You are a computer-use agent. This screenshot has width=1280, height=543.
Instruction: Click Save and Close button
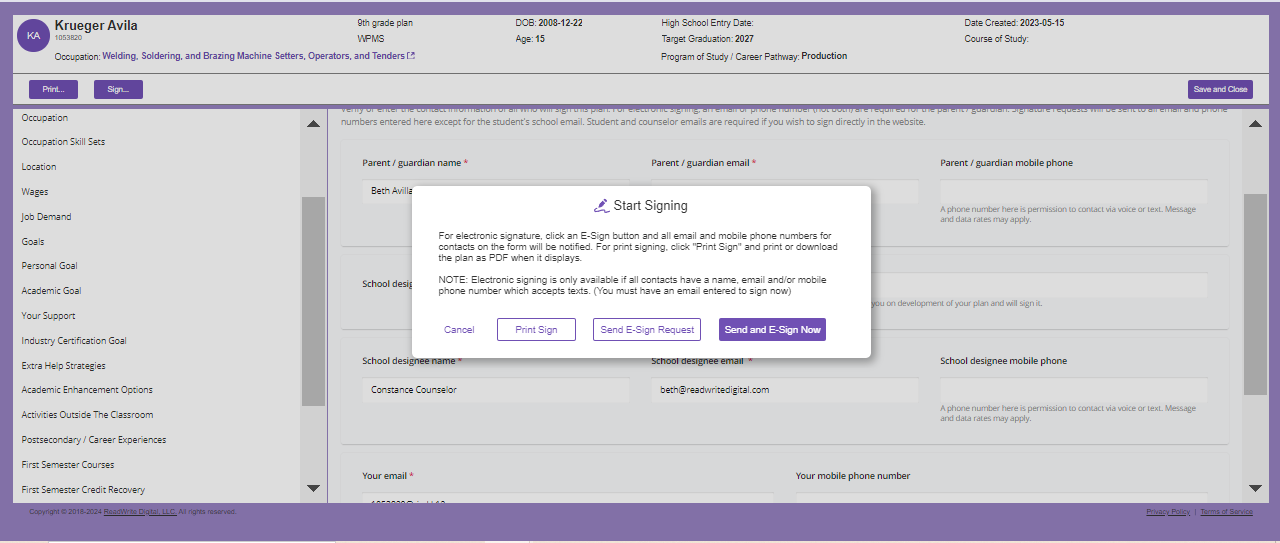(x=1220, y=89)
